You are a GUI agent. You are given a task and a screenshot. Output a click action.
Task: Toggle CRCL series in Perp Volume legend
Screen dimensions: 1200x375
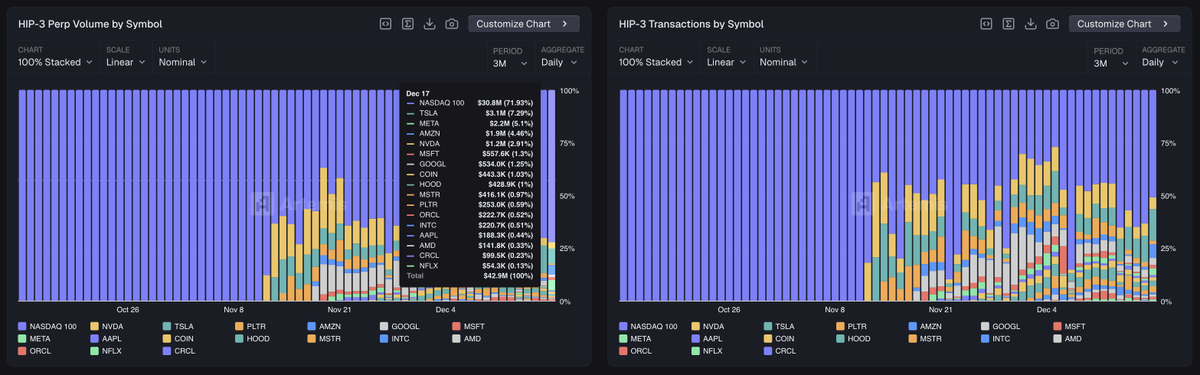coord(179,352)
